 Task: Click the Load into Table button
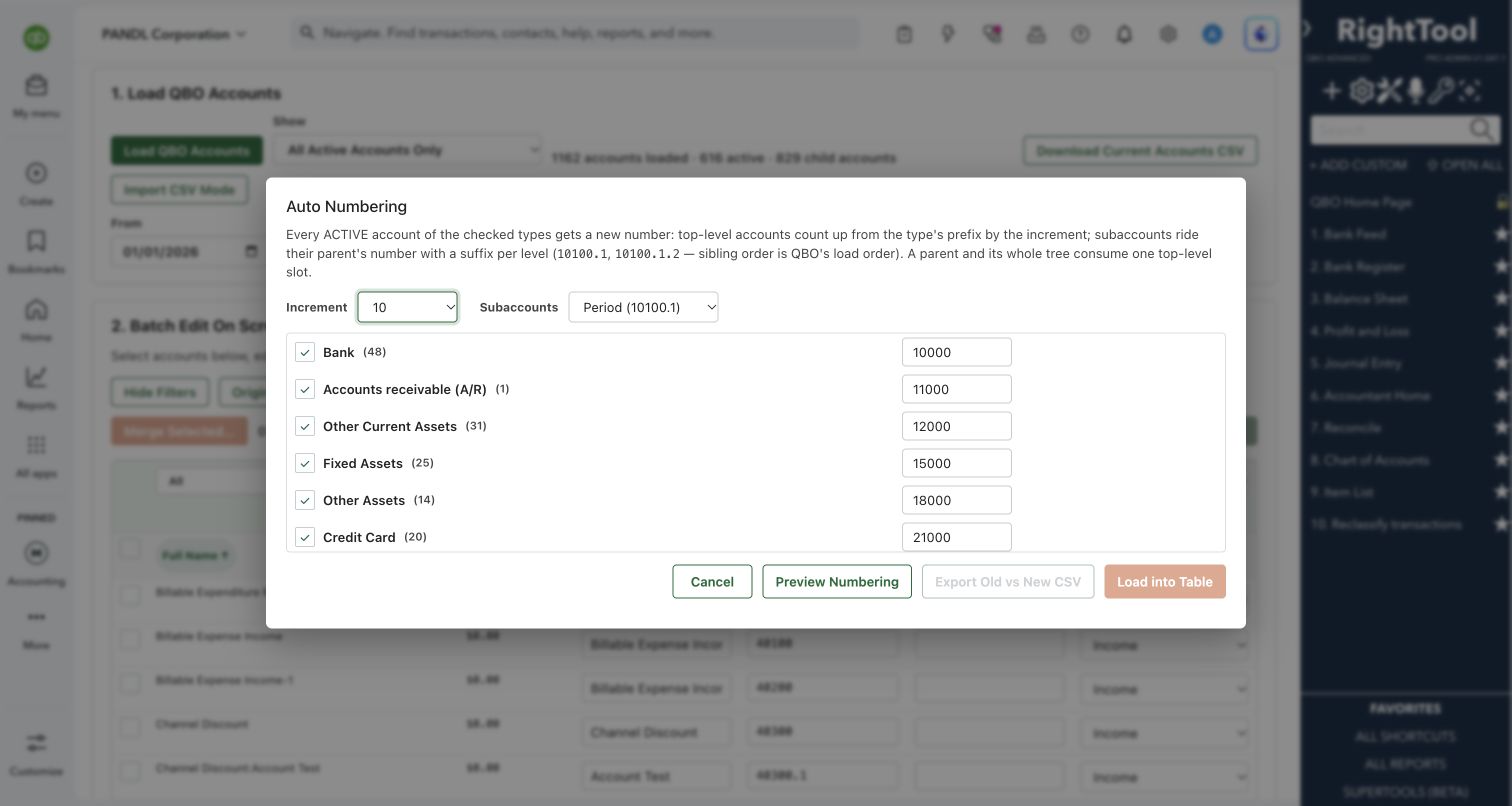(x=1165, y=582)
